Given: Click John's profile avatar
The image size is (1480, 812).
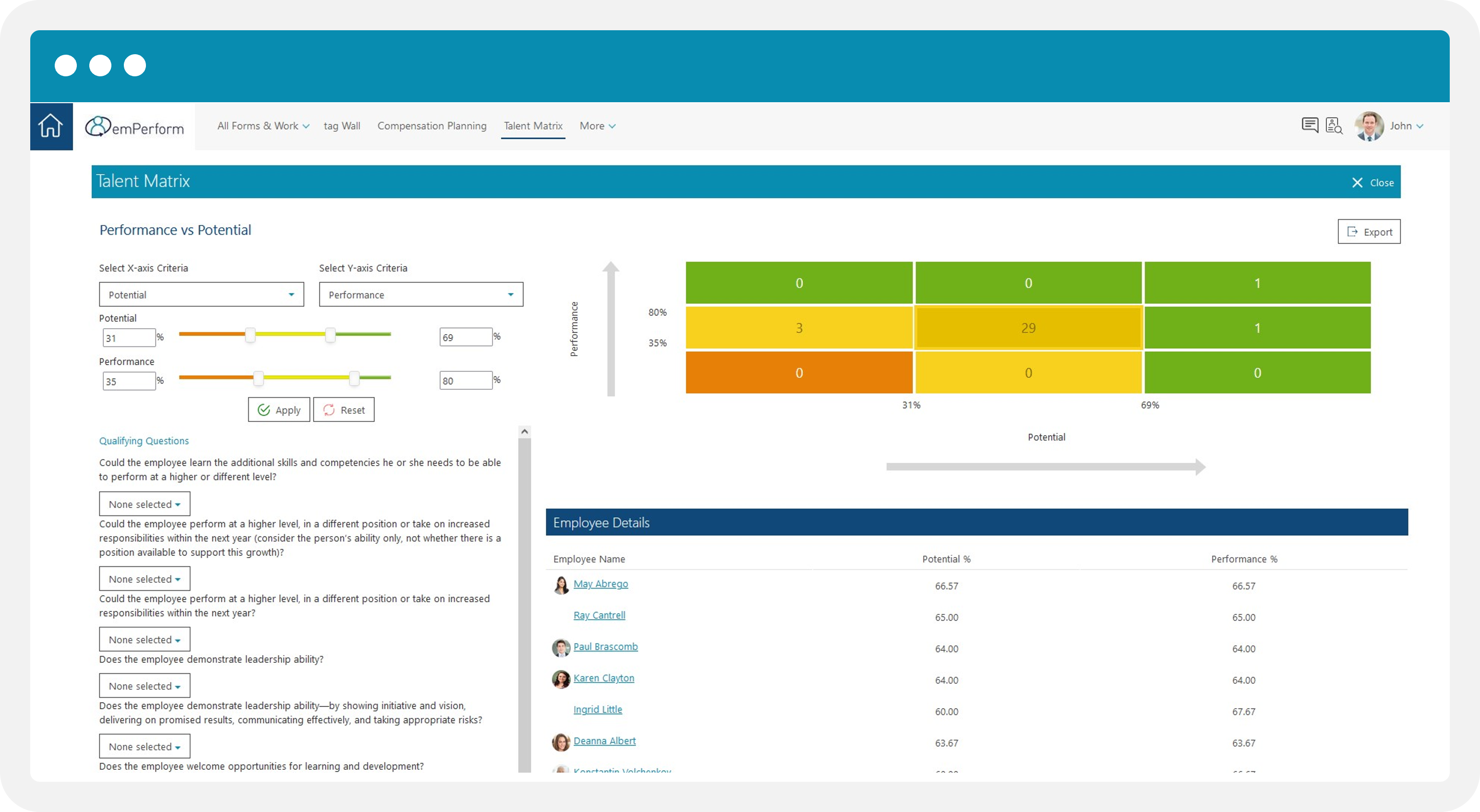Looking at the screenshot, I should [x=1369, y=126].
